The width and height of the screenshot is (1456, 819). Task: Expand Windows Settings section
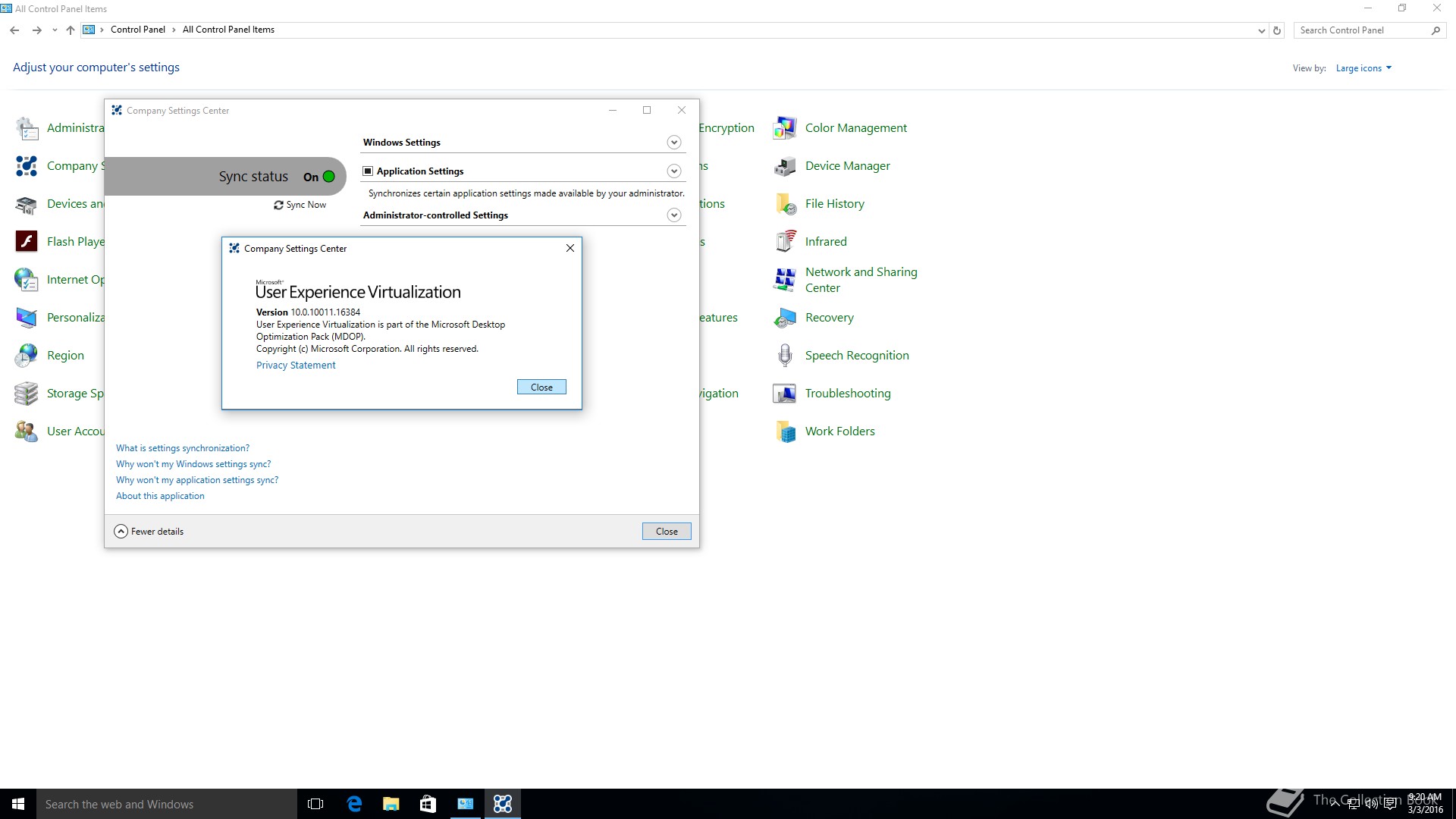[x=674, y=143]
